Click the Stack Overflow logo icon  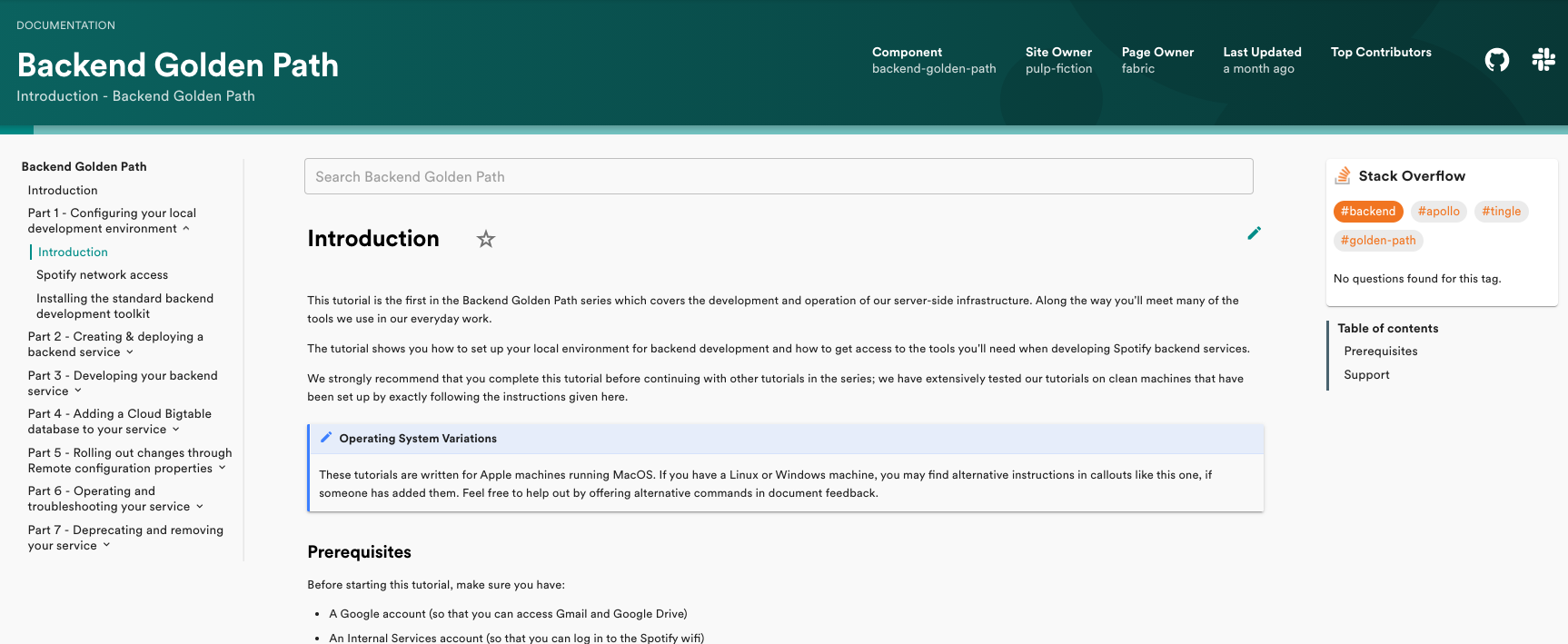coord(1343,175)
